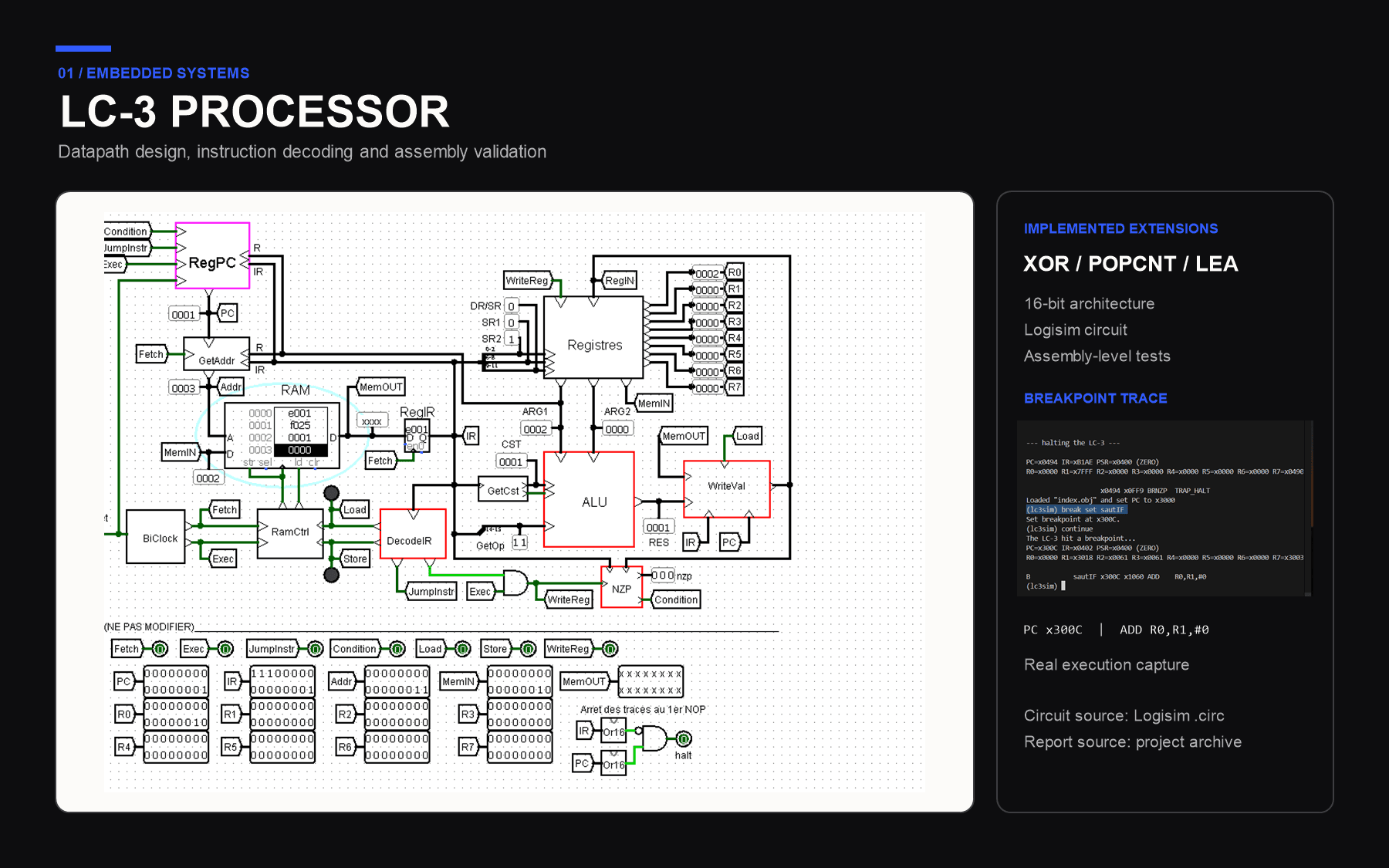Toggle the SR1 input pin
This screenshot has width=1389, height=868.
point(511,323)
